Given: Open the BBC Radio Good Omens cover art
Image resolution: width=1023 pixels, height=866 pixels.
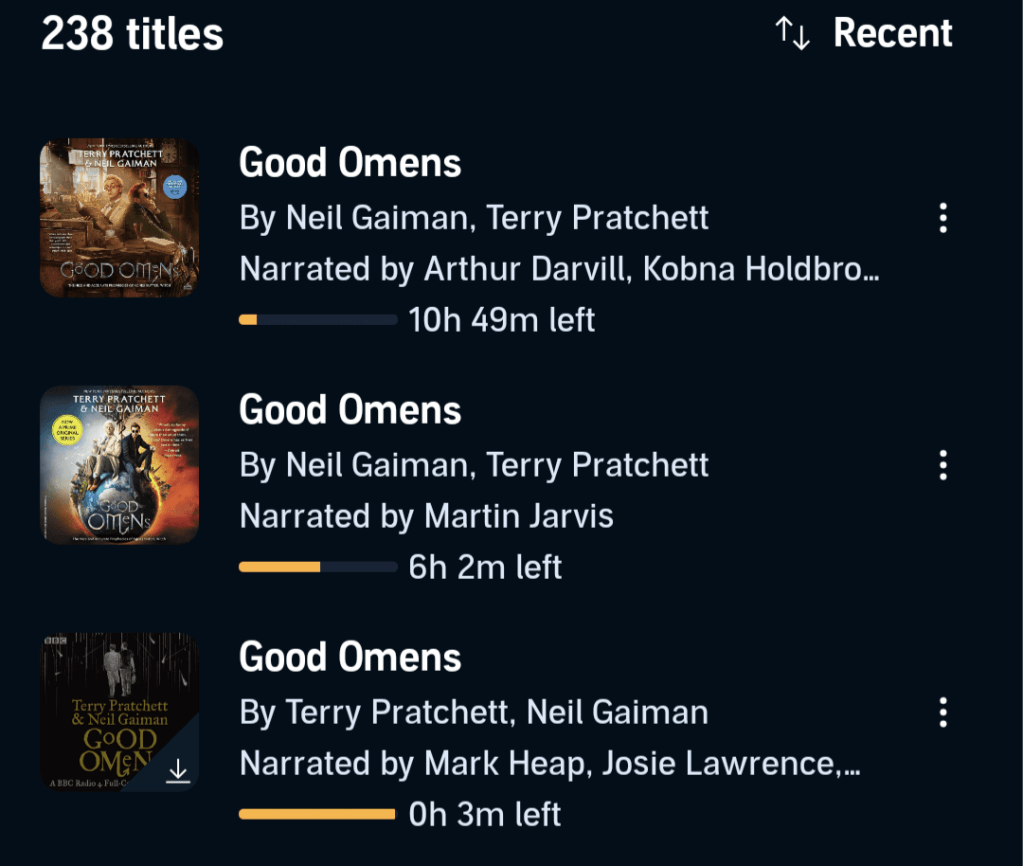Looking at the screenshot, I should 119,711.
